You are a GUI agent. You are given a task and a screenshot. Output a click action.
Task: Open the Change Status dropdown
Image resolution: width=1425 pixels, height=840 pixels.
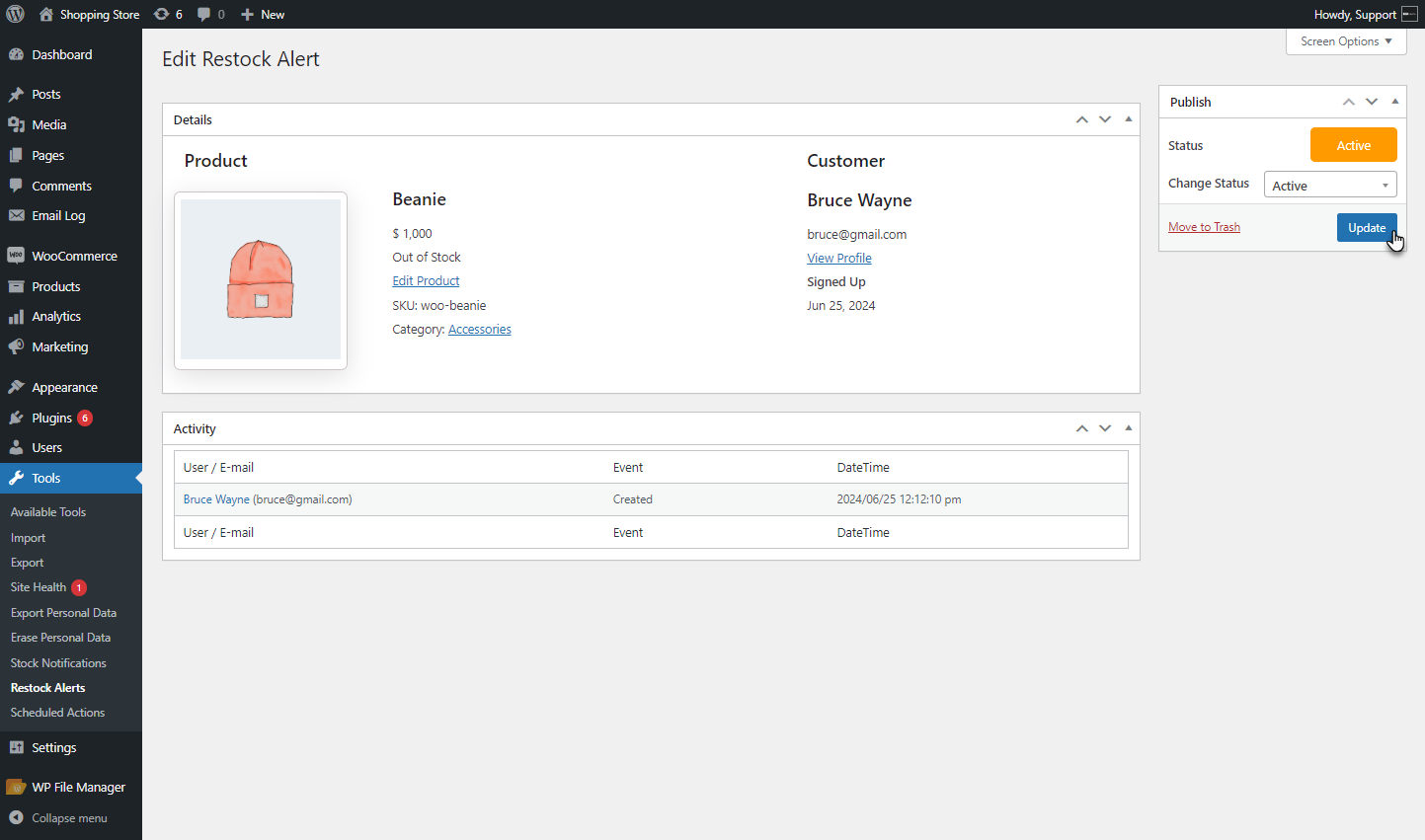pos(1330,185)
